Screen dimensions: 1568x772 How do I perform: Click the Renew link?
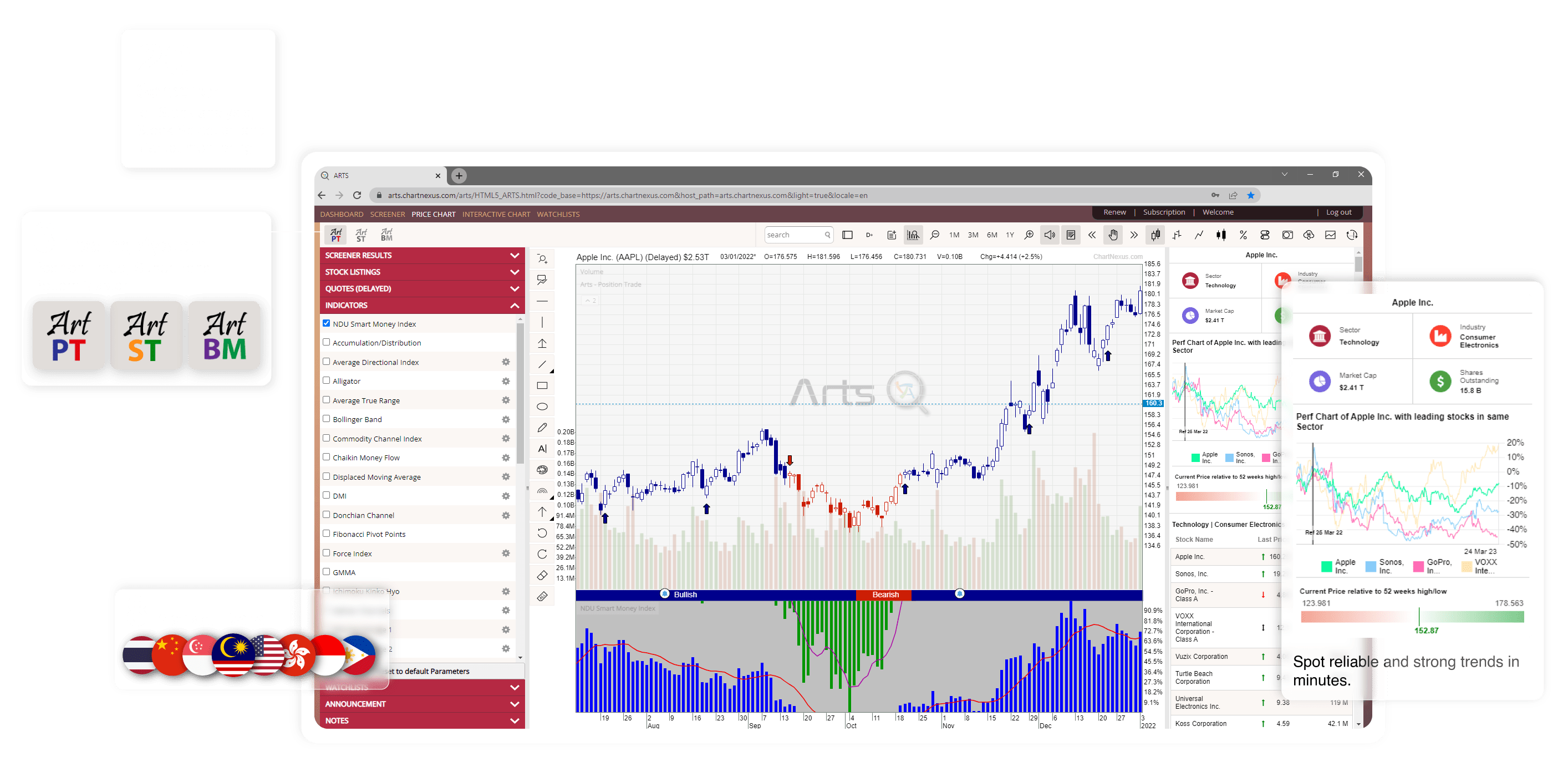pyautogui.click(x=1114, y=212)
